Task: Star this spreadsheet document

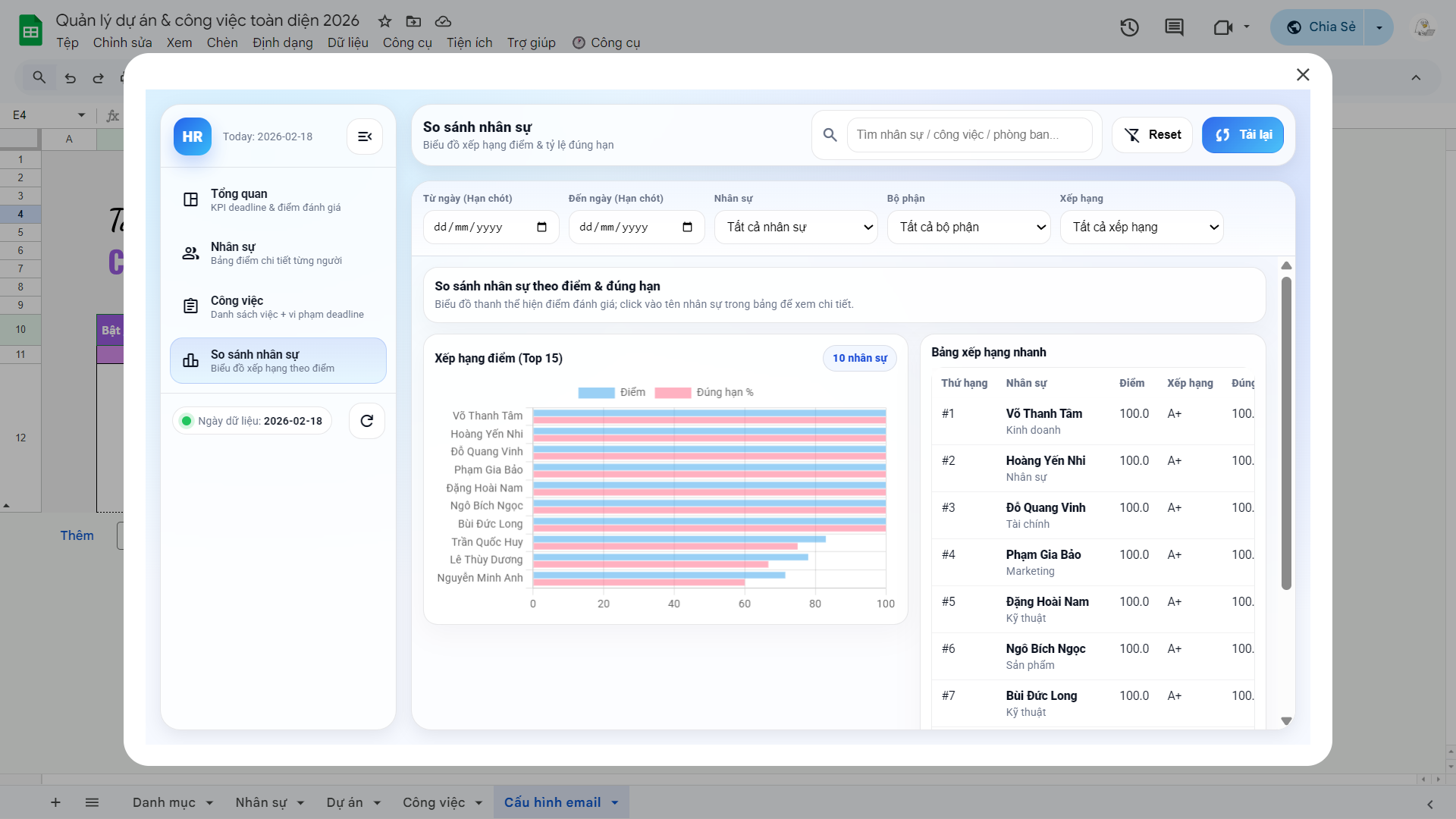Action: coord(385,21)
